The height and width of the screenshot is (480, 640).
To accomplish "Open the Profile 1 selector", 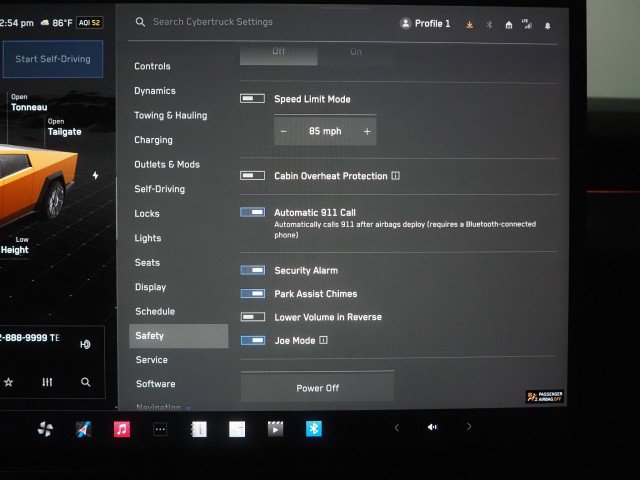I will point(425,23).
